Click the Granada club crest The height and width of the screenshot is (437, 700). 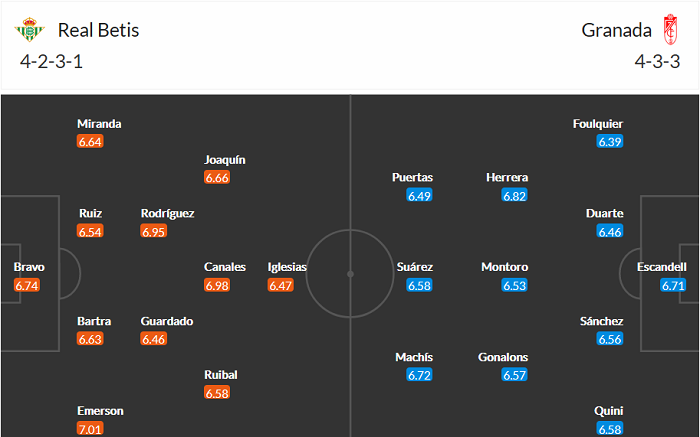coord(669,30)
